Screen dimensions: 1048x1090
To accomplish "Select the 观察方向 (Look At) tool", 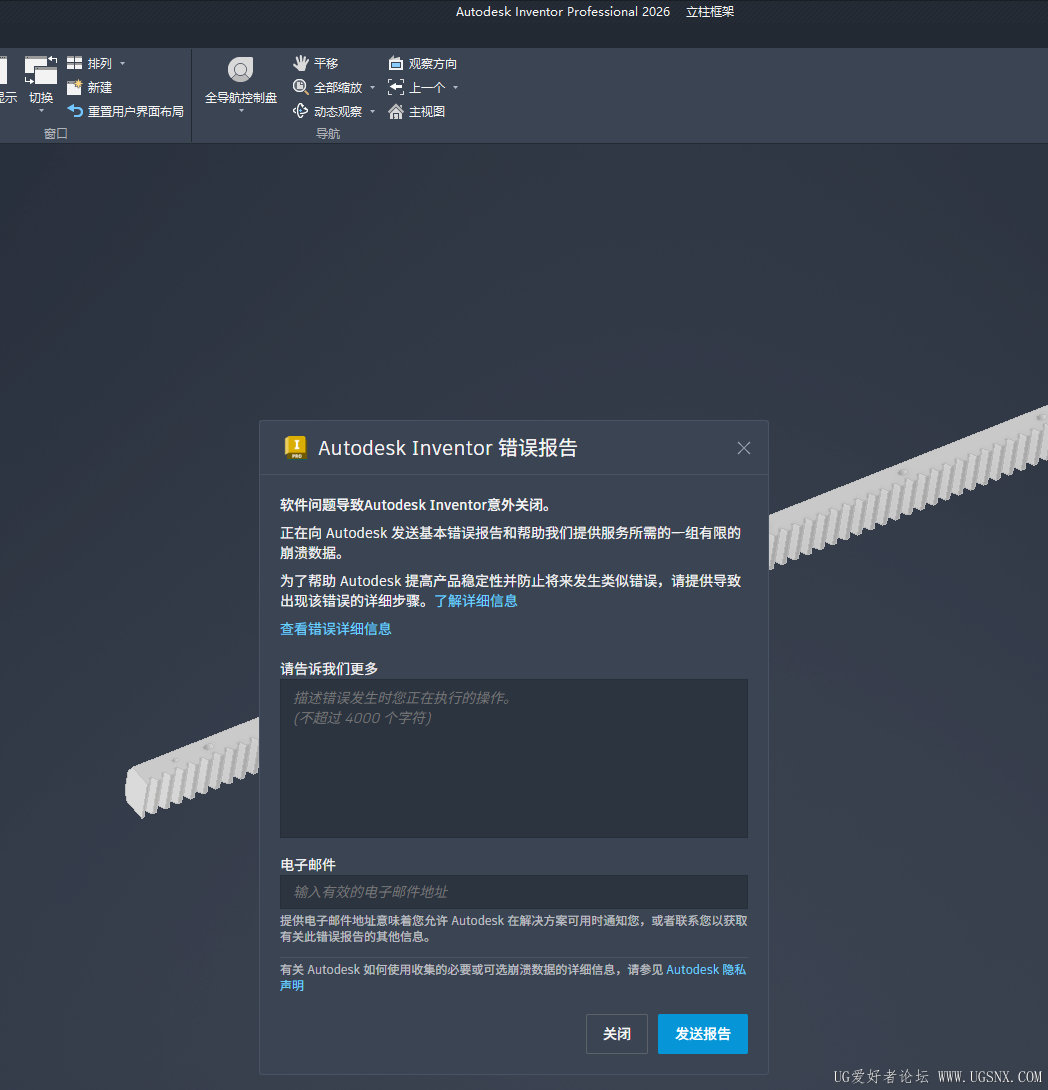I will pos(423,63).
